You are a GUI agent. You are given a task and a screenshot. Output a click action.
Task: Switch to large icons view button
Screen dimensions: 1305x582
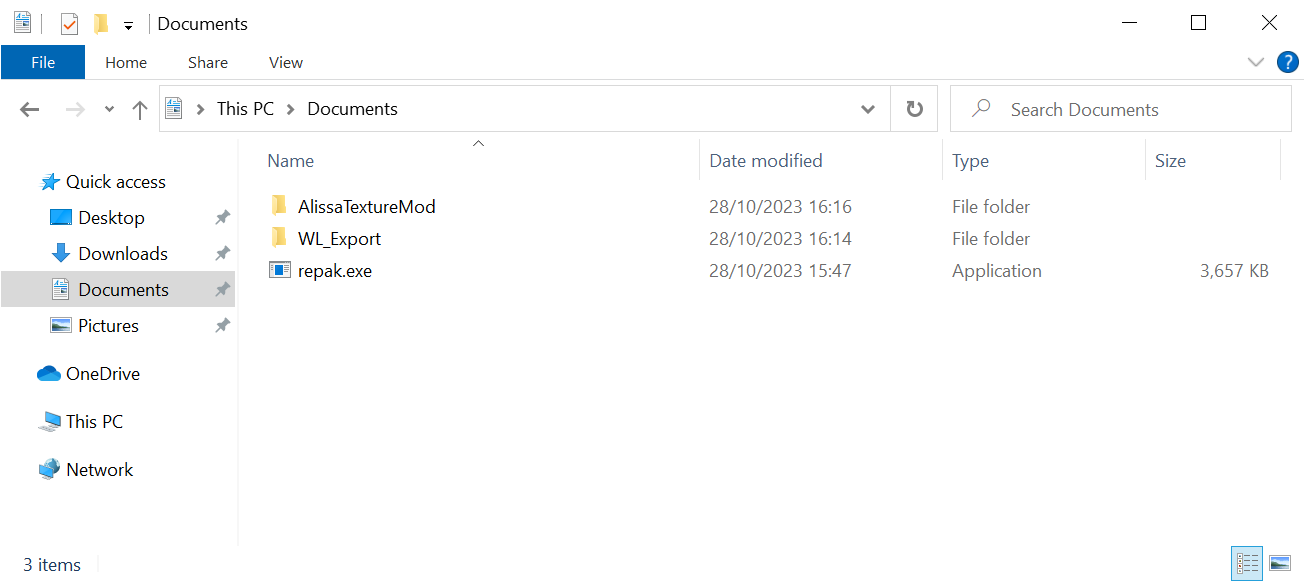coord(1279,564)
